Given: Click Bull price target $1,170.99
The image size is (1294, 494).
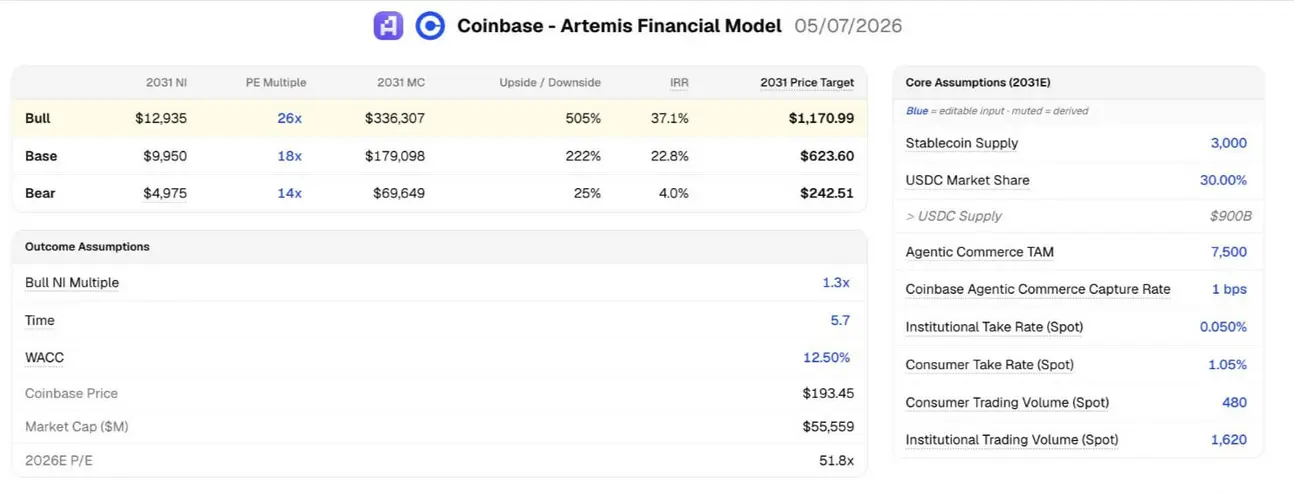Looking at the screenshot, I should [x=821, y=118].
